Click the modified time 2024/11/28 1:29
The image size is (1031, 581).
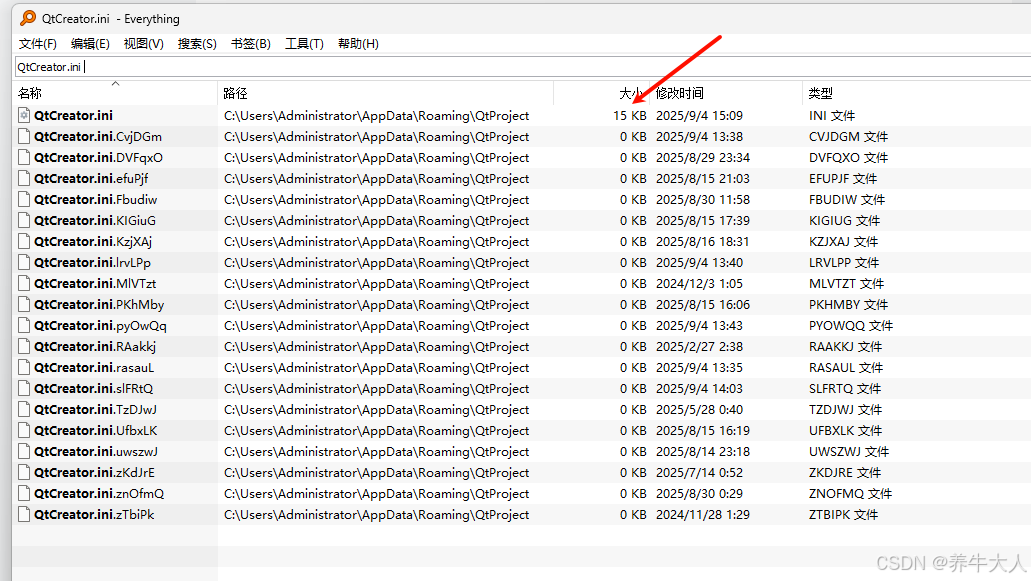point(703,515)
